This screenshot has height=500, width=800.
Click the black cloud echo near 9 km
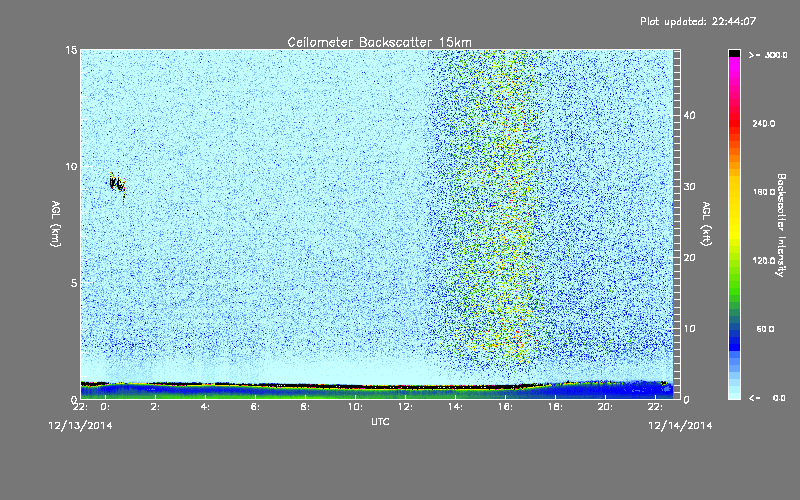click(x=117, y=184)
